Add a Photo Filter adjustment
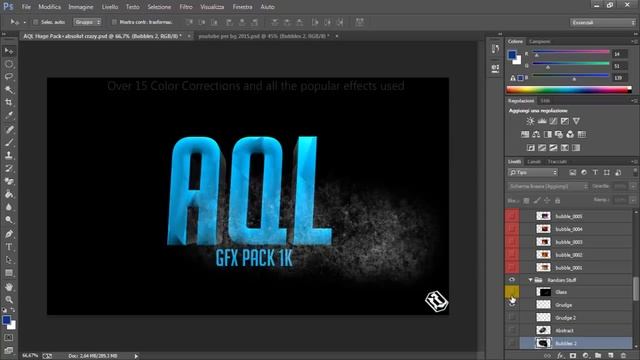Viewport: 640px width, 360px height. point(559,134)
